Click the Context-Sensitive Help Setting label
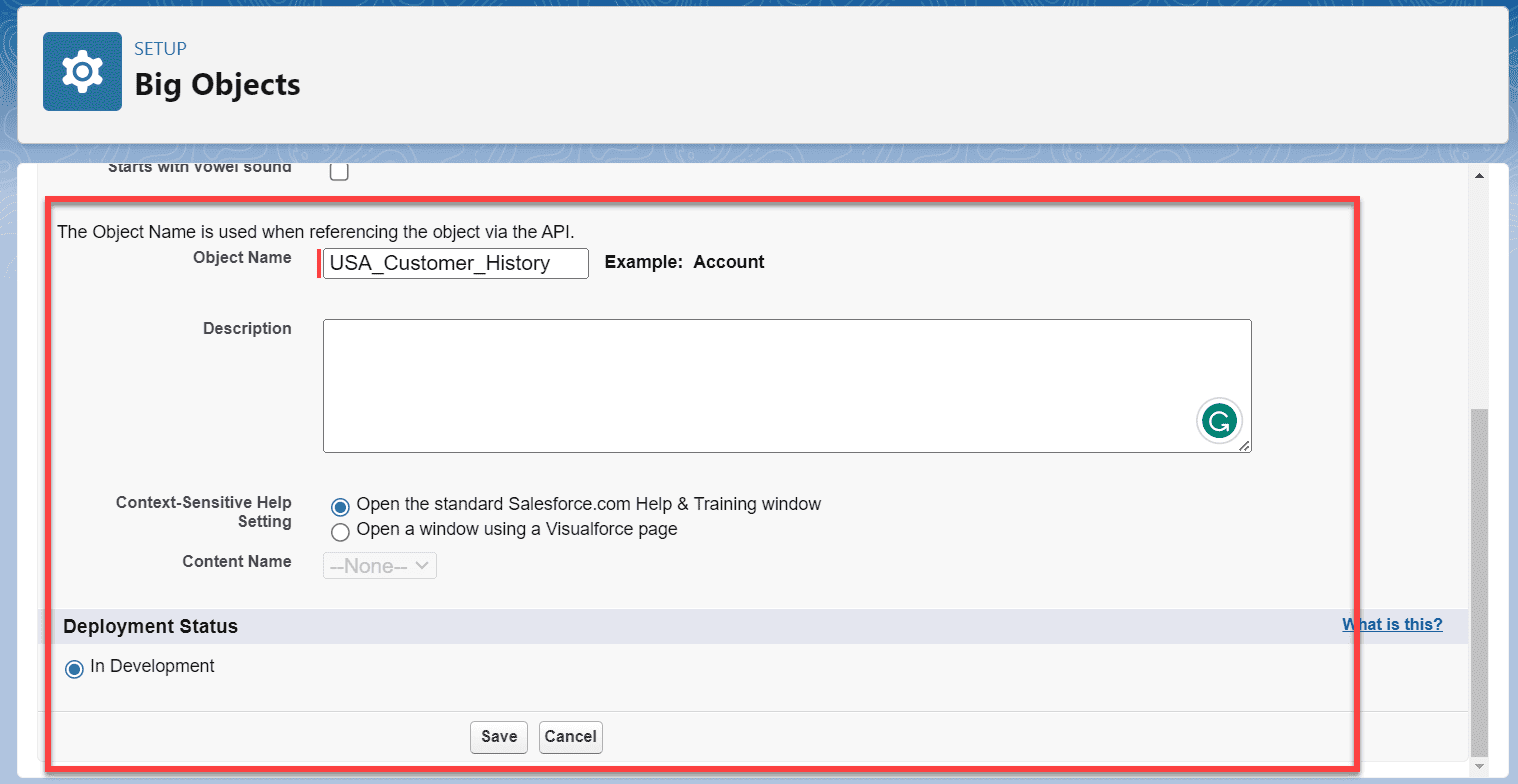The image size is (1518, 784). (x=203, y=512)
